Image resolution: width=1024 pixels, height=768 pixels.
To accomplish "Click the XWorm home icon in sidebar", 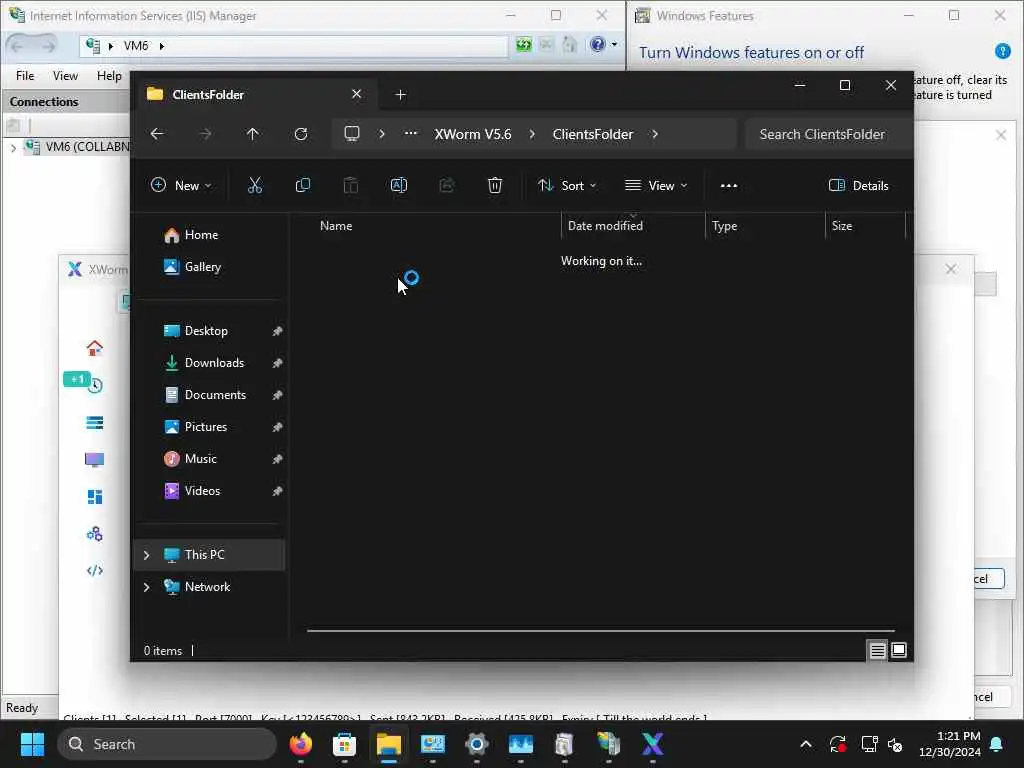I will pos(95,348).
